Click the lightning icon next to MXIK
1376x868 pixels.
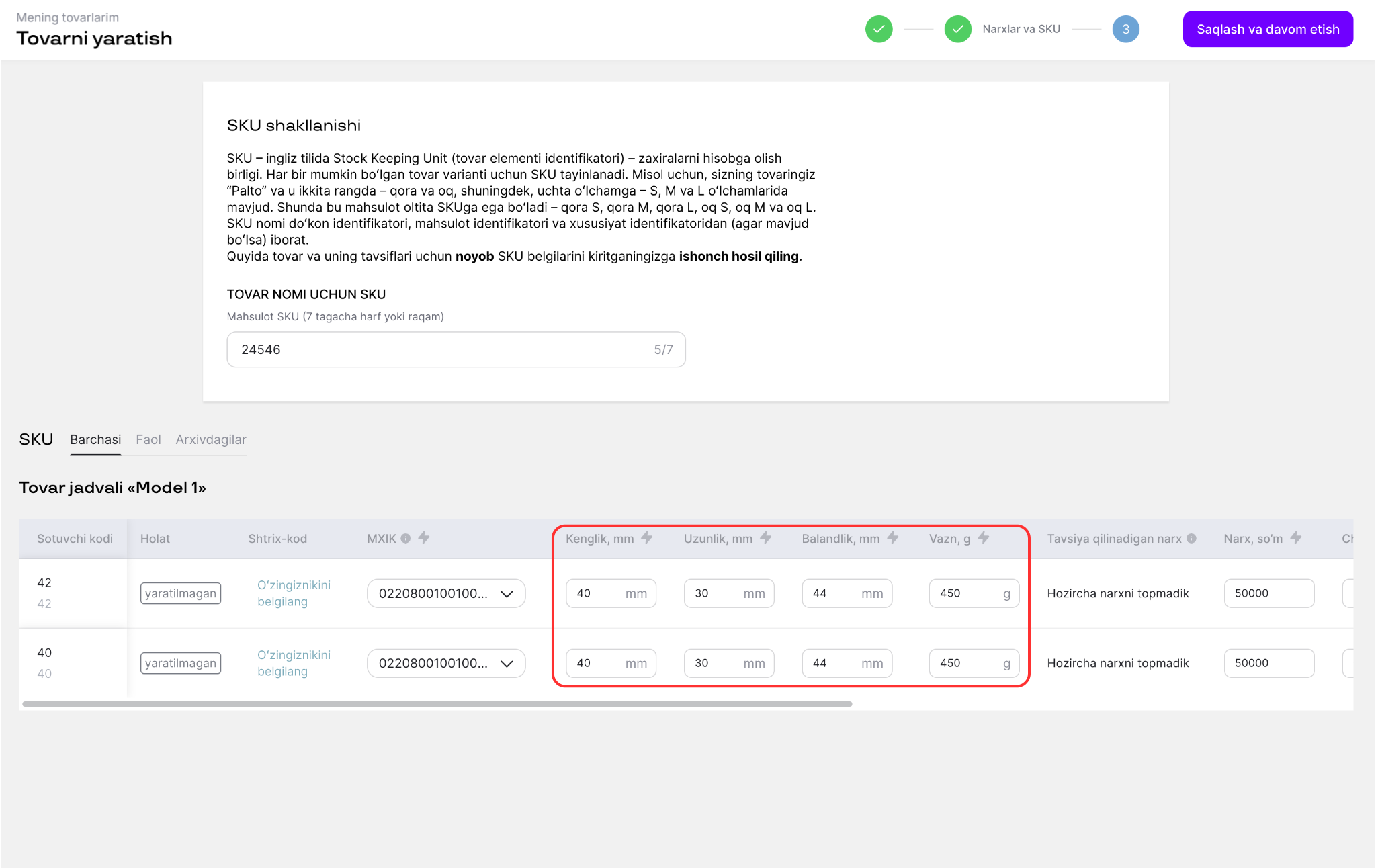tap(424, 537)
